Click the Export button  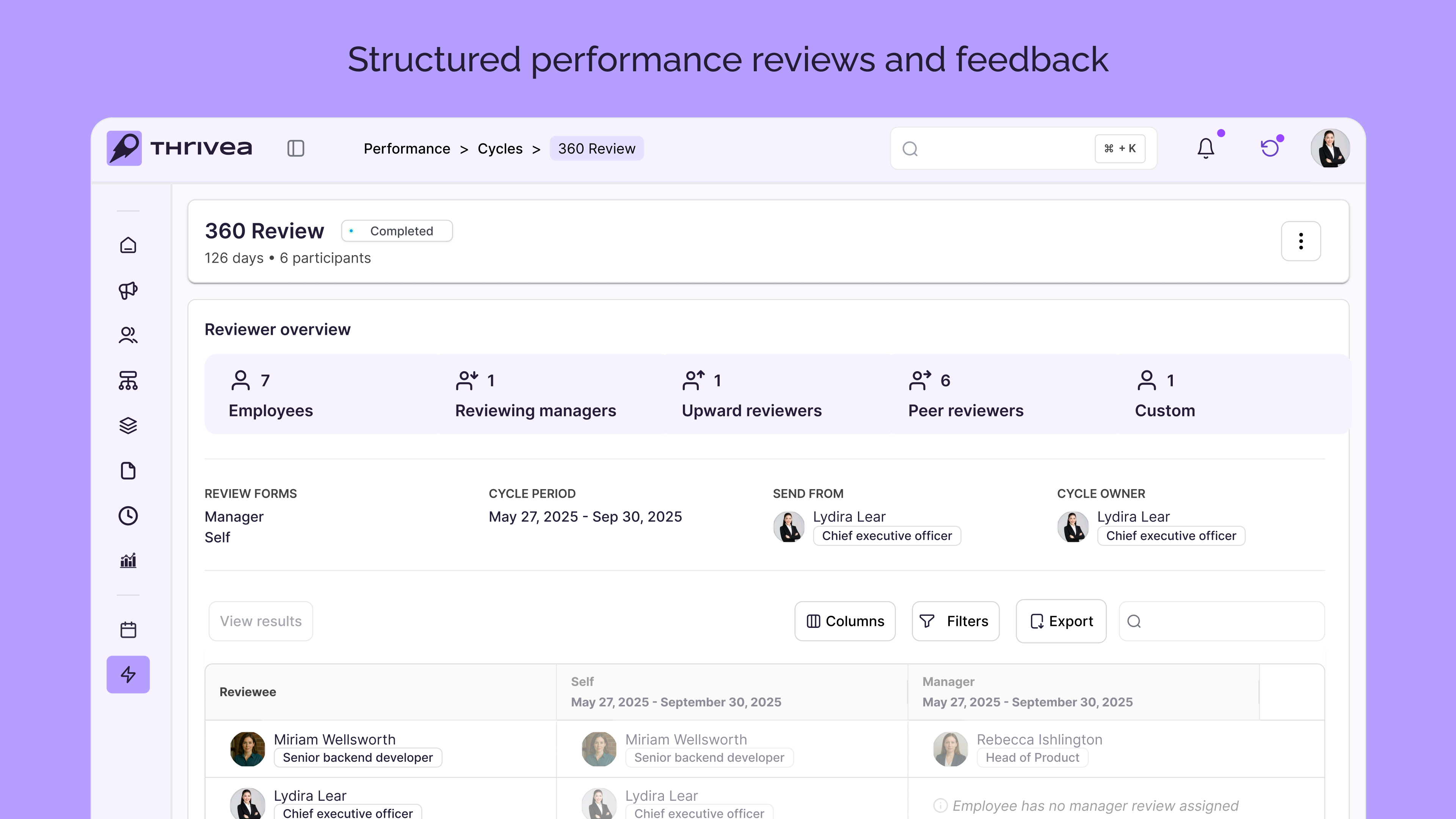pyautogui.click(x=1061, y=621)
